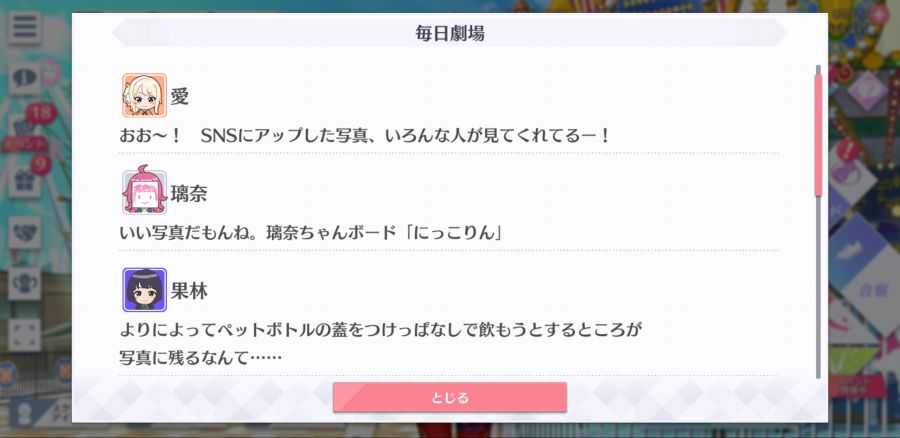Click Rina's line about 璃奈ちゃんボード
Screen dimensions: 900x438
click(x=311, y=233)
